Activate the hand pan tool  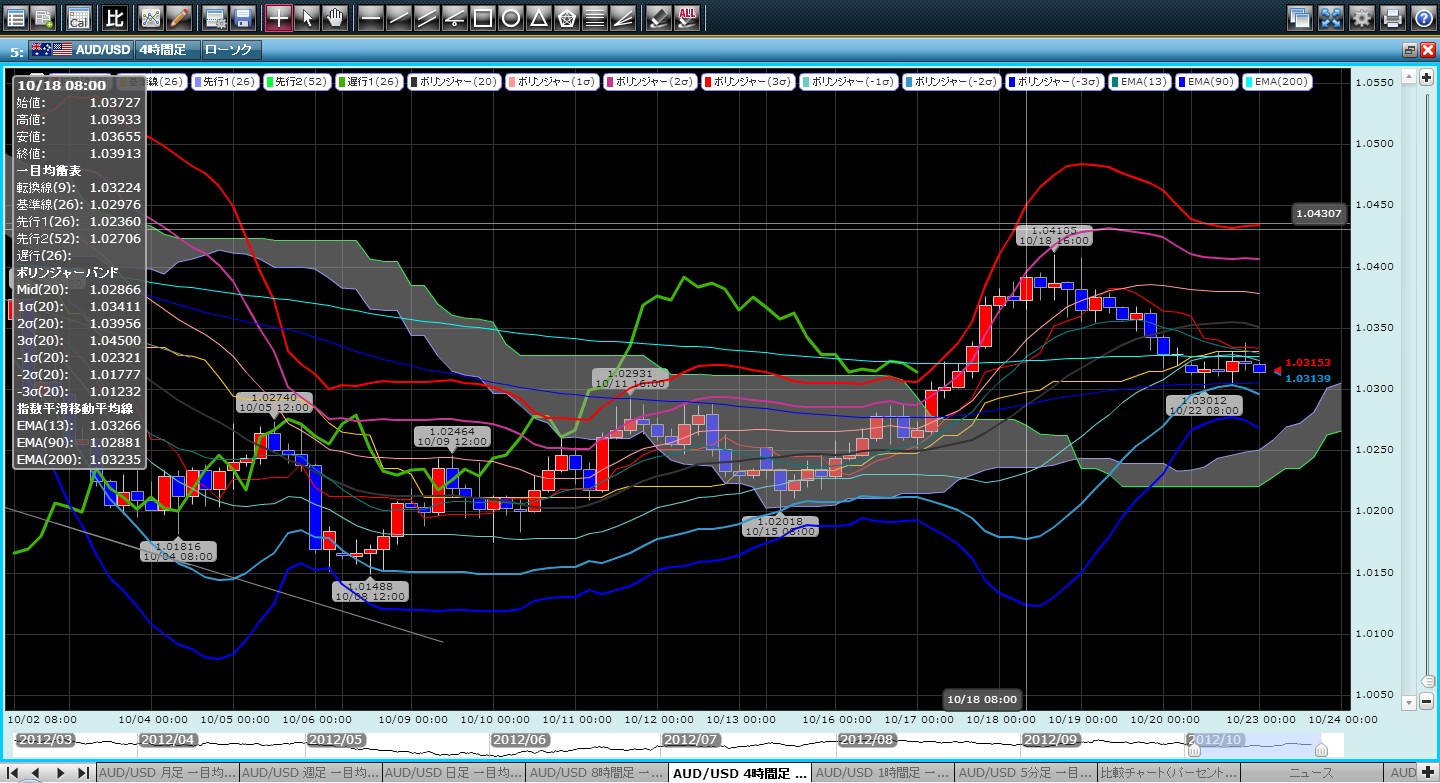(x=335, y=17)
